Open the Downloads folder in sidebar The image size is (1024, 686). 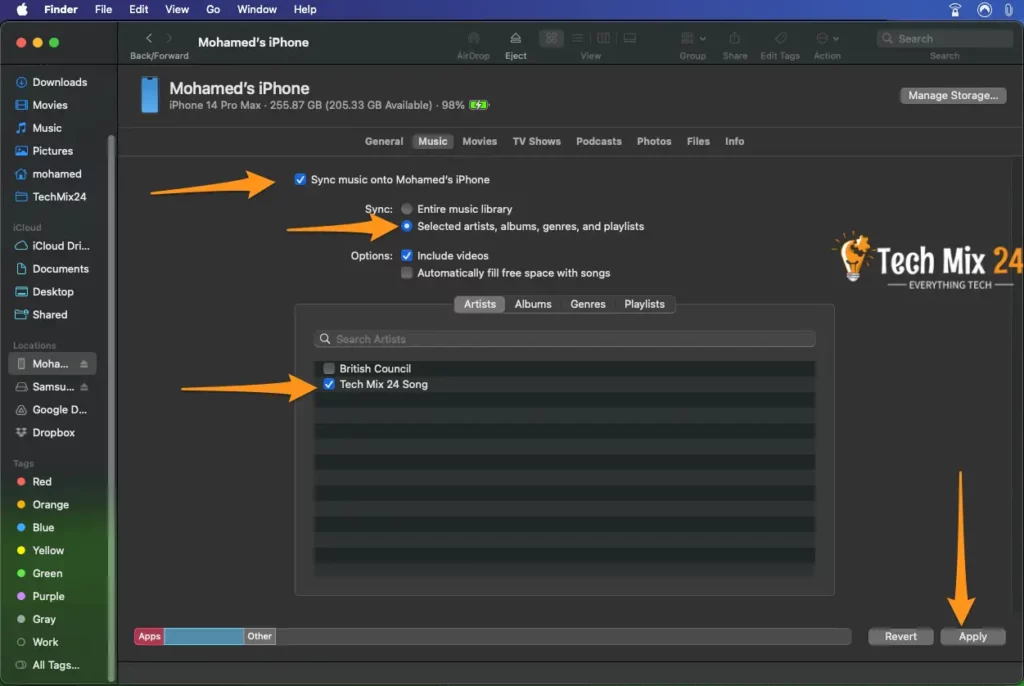tap(59, 82)
